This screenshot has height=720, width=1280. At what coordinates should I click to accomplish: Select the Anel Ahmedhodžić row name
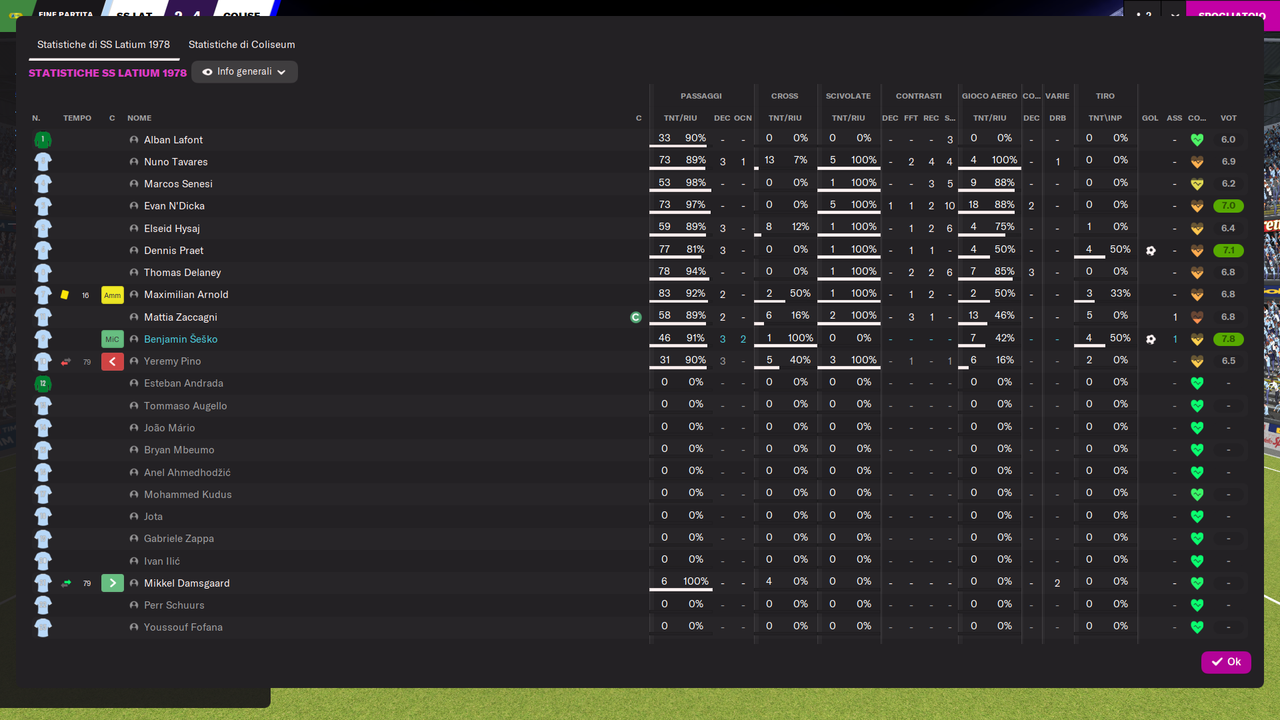[x=187, y=472]
